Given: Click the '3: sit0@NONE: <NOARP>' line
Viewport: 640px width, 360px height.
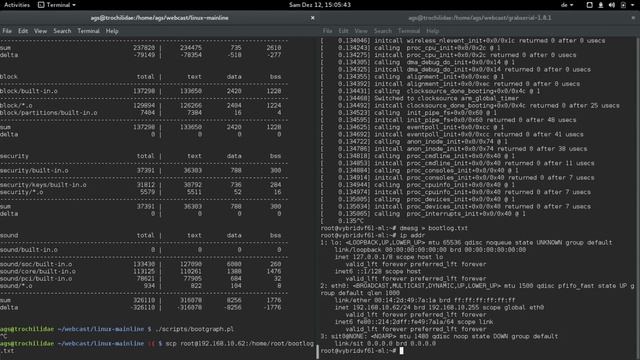Looking at the screenshot, I should pos(439,336).
